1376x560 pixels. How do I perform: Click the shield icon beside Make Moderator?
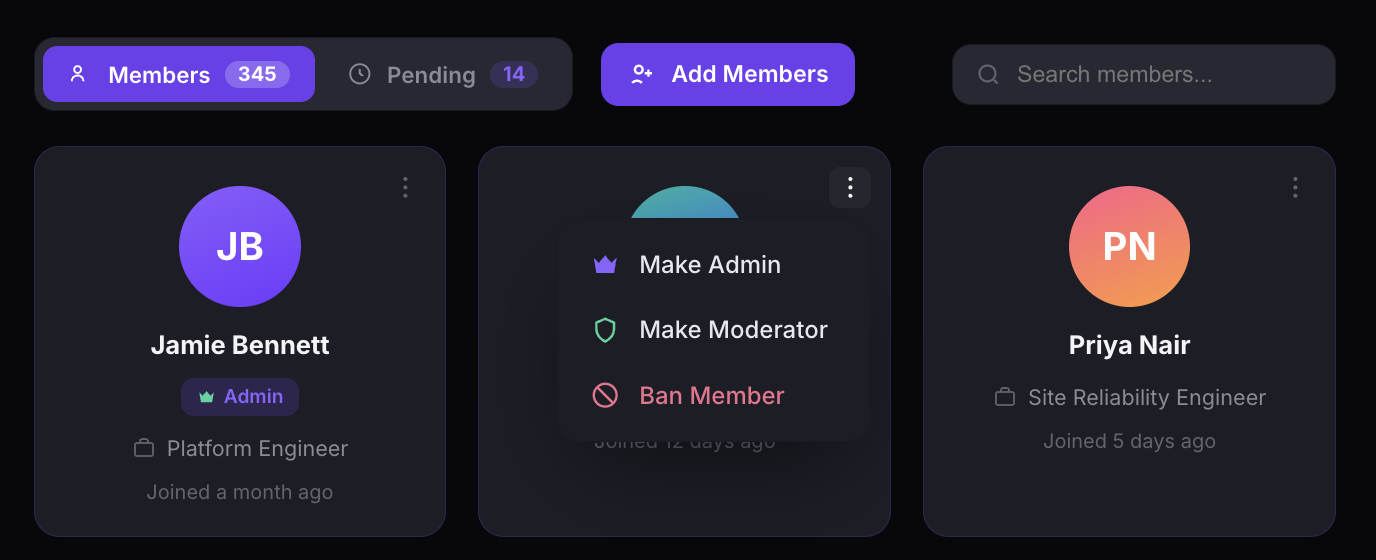[x=605, y=330]
